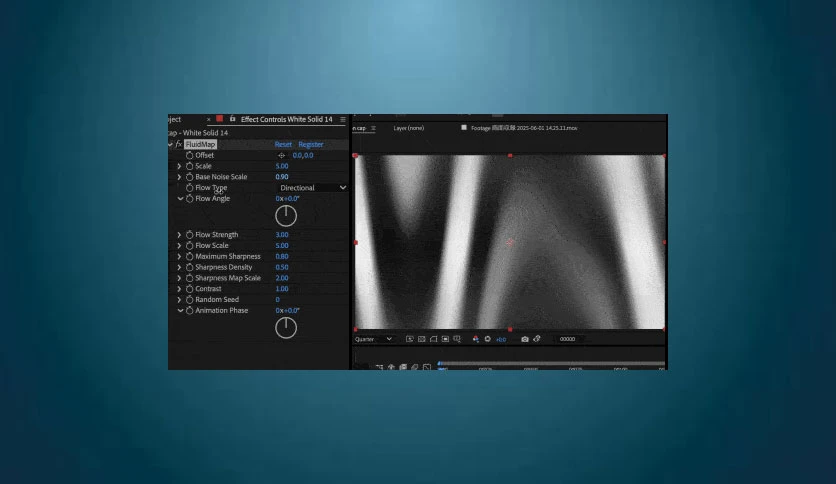The height and width of the screenshot is (484, 836).
Task: Click the blue current time indicator
Action: coord(440,364)
